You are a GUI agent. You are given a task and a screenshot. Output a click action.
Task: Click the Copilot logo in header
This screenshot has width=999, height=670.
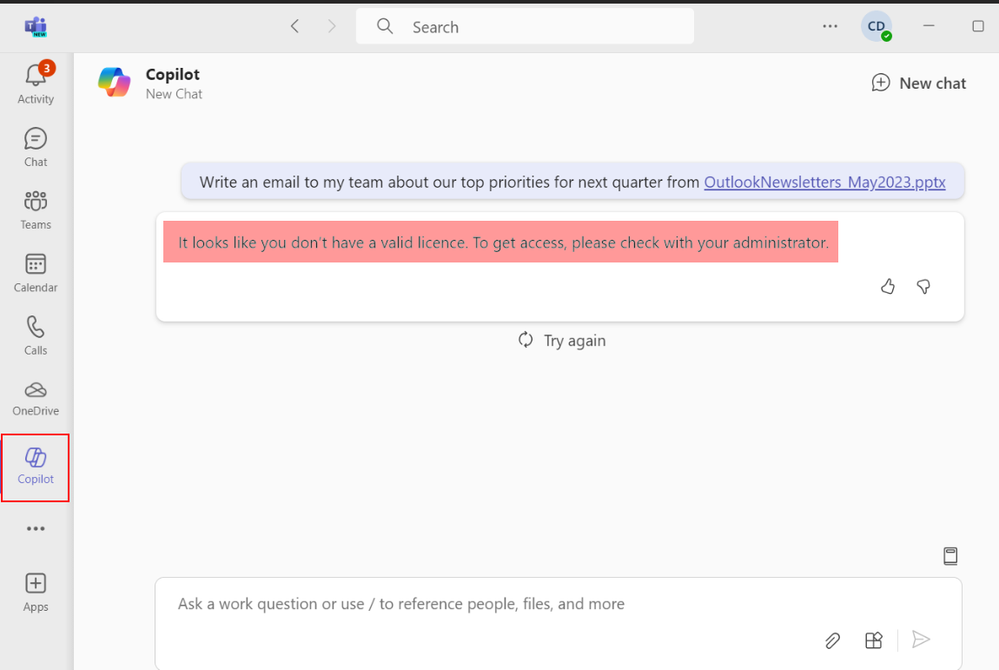click(x=114, y=83)
